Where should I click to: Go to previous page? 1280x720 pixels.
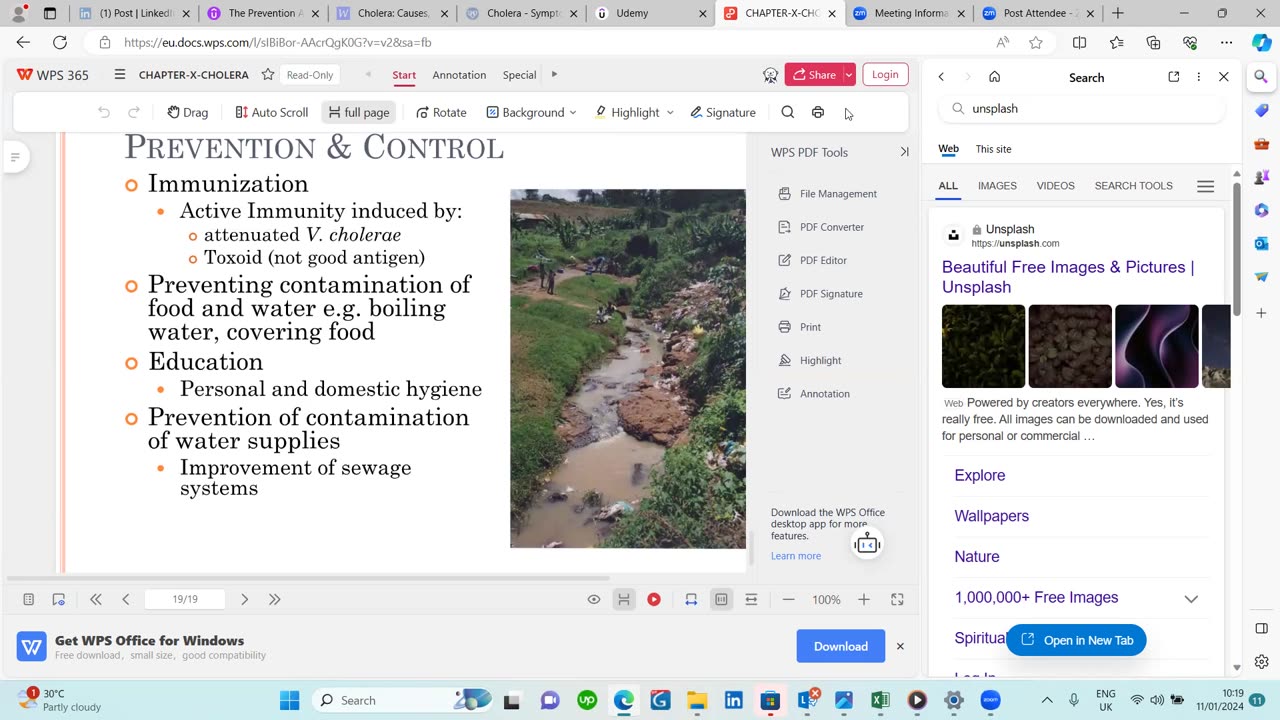[x=126, y=599]
